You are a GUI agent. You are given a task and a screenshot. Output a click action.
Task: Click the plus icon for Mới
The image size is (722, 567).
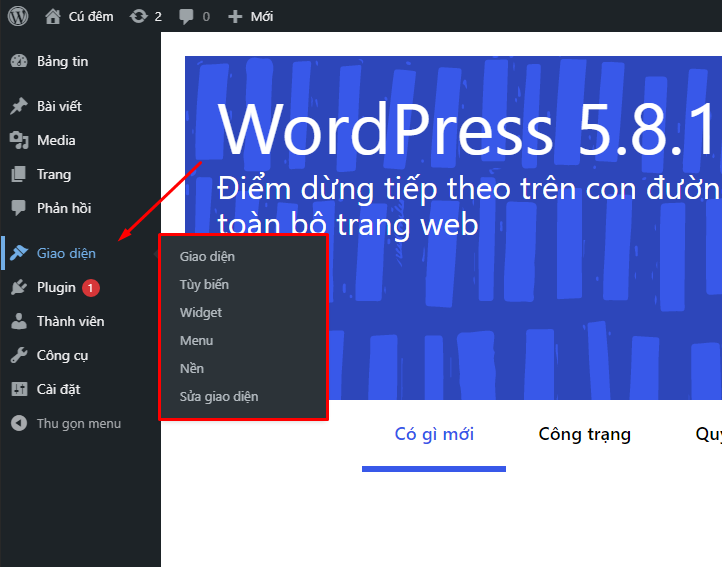pyautogui.click(x=235, y=17)
